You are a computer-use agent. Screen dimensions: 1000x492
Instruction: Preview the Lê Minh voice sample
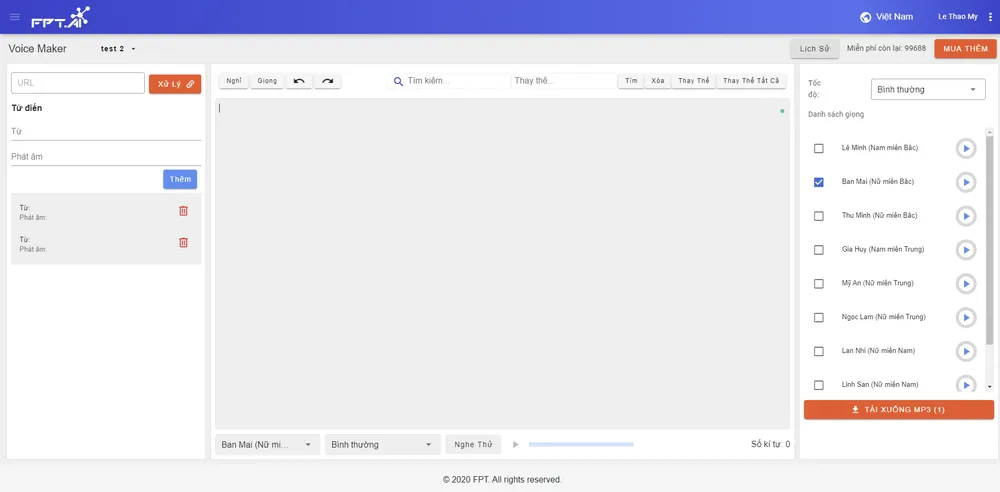click(x=965, y=148)
